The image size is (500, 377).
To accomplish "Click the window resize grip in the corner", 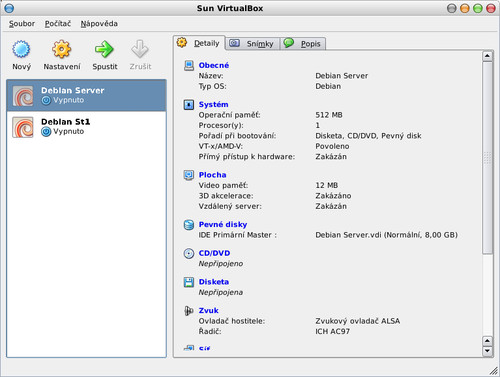I will (494, 371).
